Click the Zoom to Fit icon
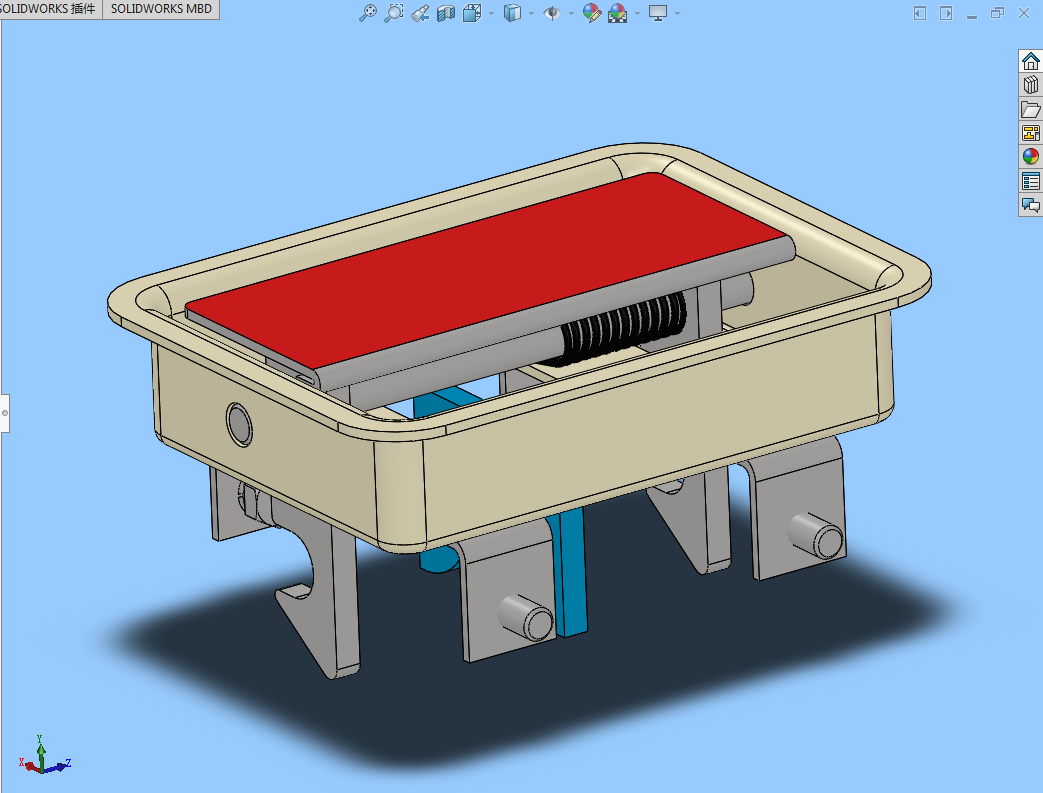Image resolution: width=1043 pixels, height=793 pixels. pos(367,13)
